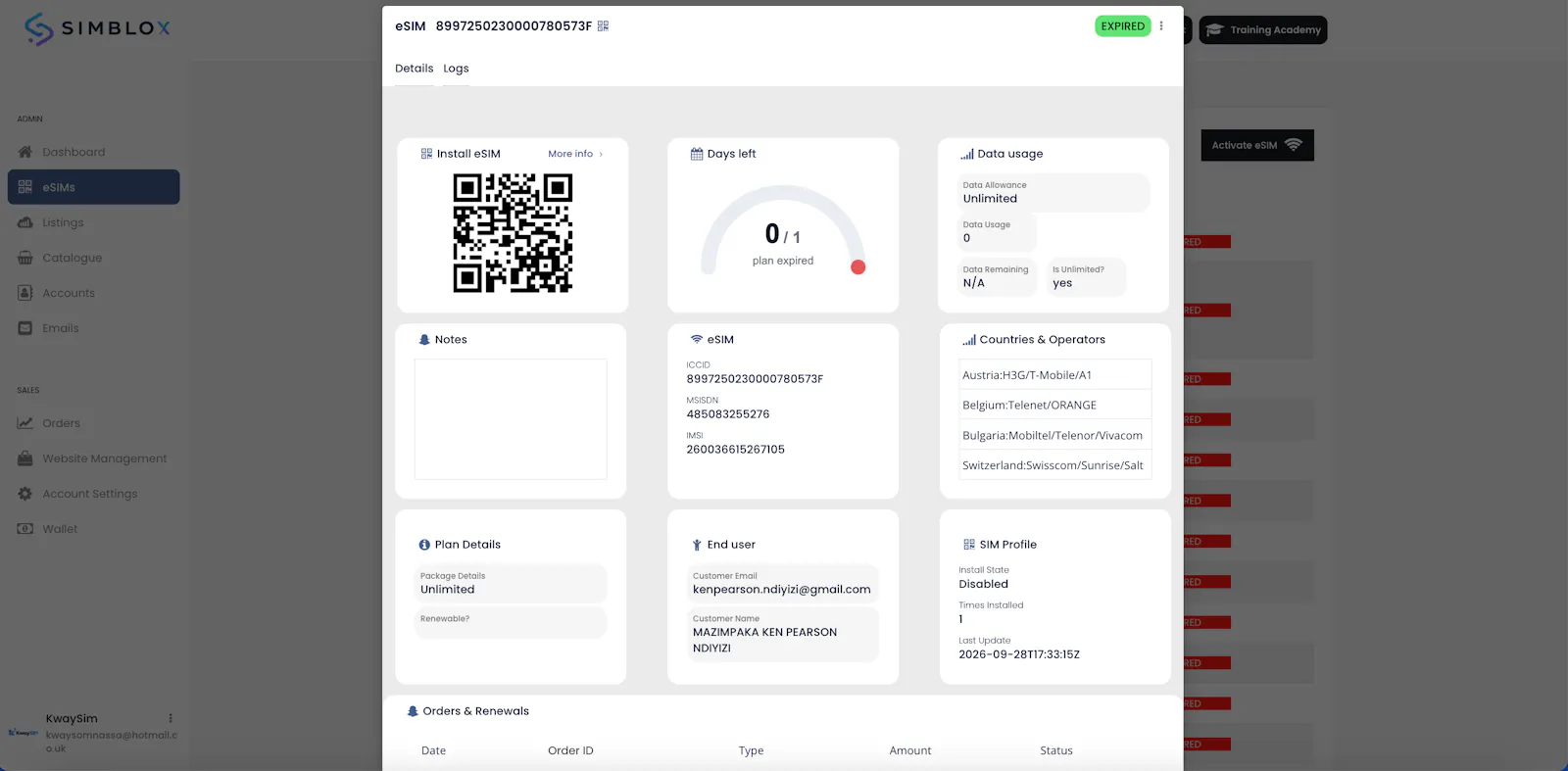Click the Activate eSIM button
This screenshot has height=771, width=1568.
pyautogui.click(x=1257, y=145)
